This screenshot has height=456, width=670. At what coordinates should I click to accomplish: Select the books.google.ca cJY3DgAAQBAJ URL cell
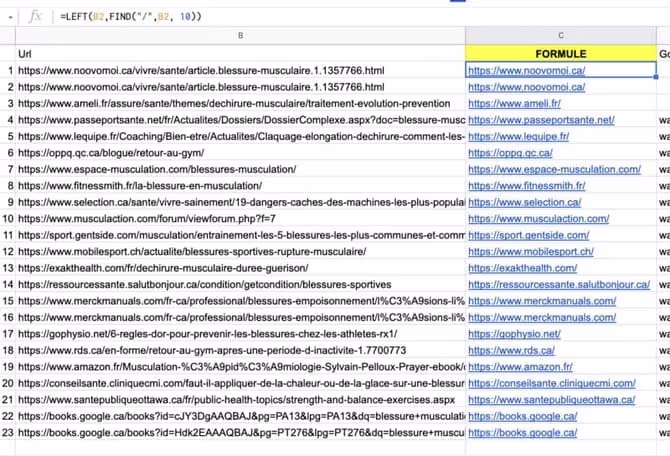241,416
